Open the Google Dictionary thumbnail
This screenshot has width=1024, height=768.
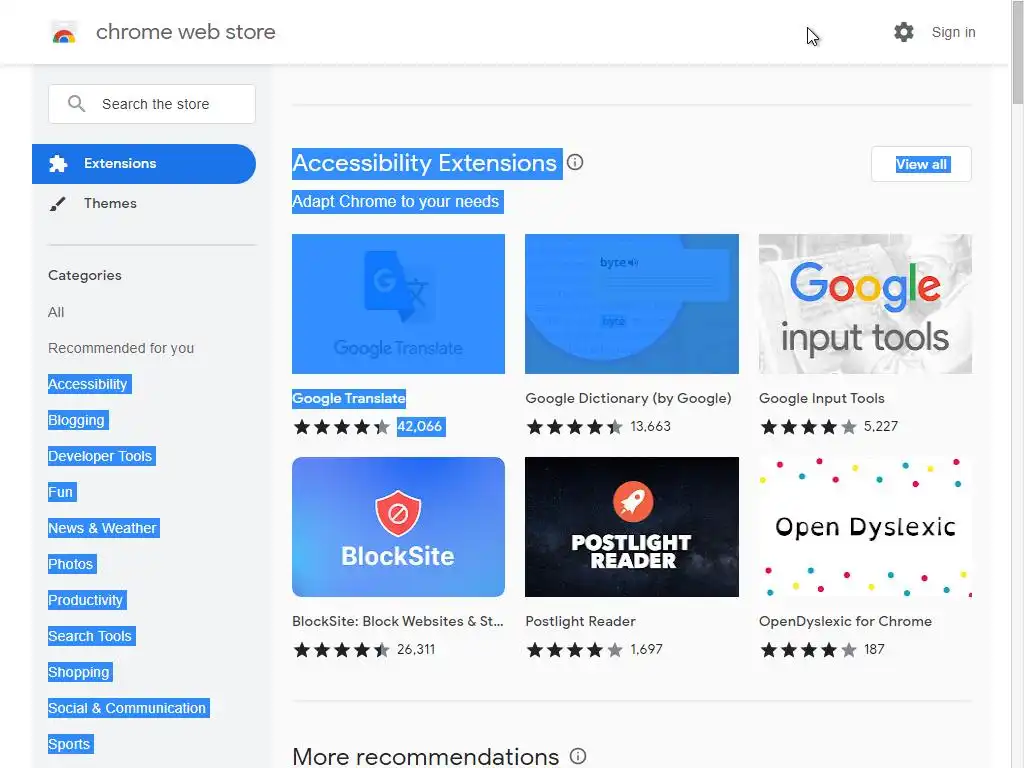[x=632, y=304]
